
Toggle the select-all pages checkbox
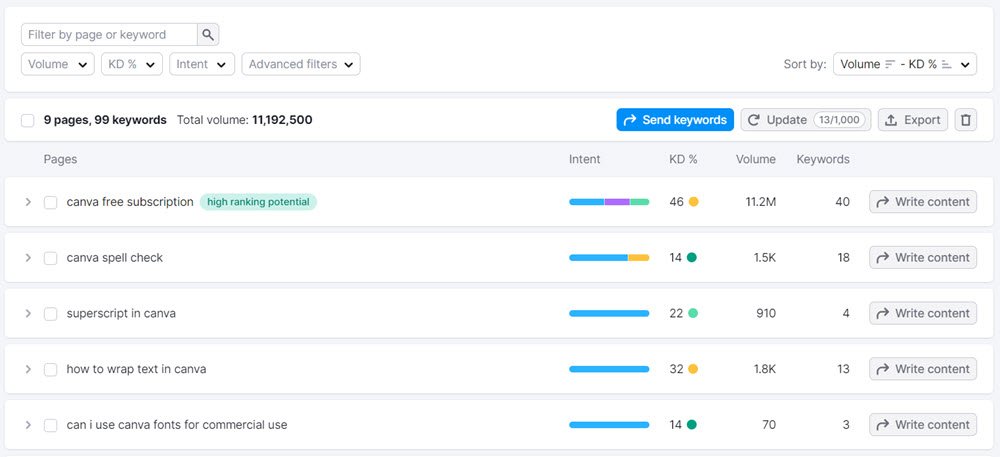point(28,120)
